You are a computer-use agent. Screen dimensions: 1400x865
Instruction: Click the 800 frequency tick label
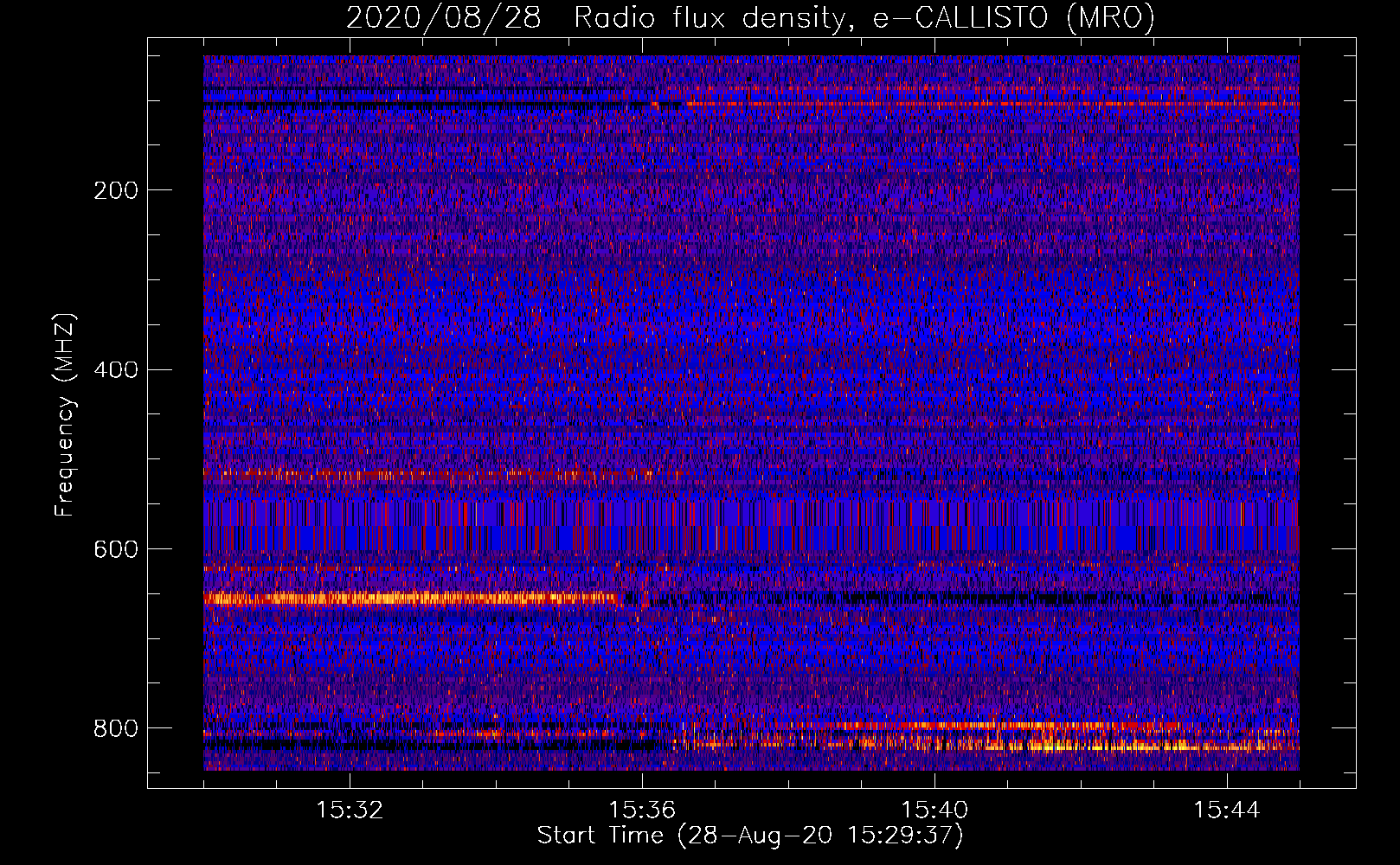point(116,728)
